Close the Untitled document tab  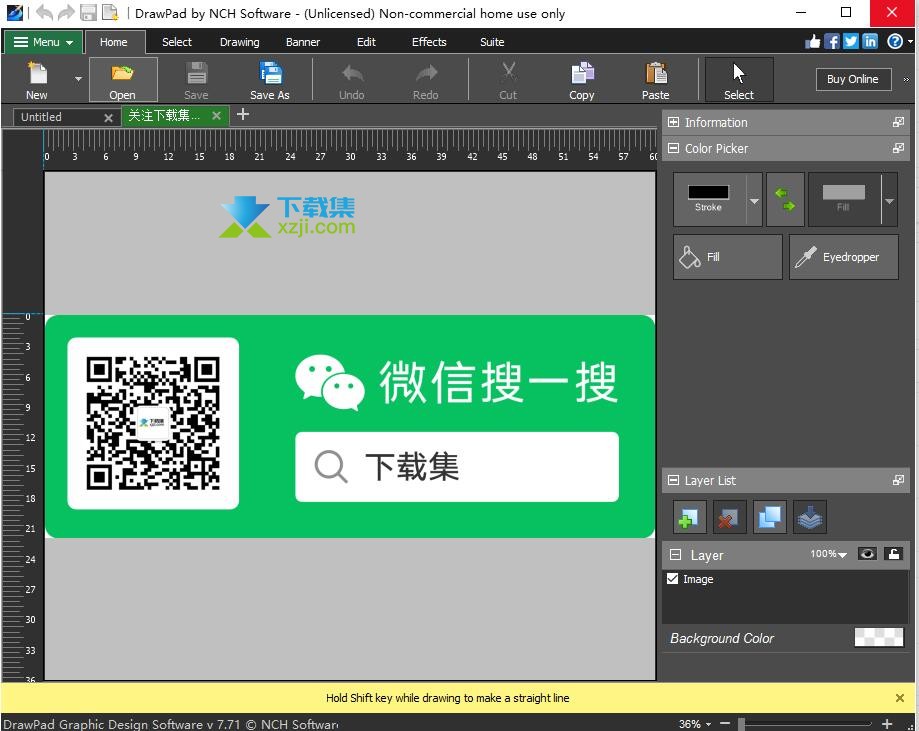pyautogui.click(x=108, y=118)
